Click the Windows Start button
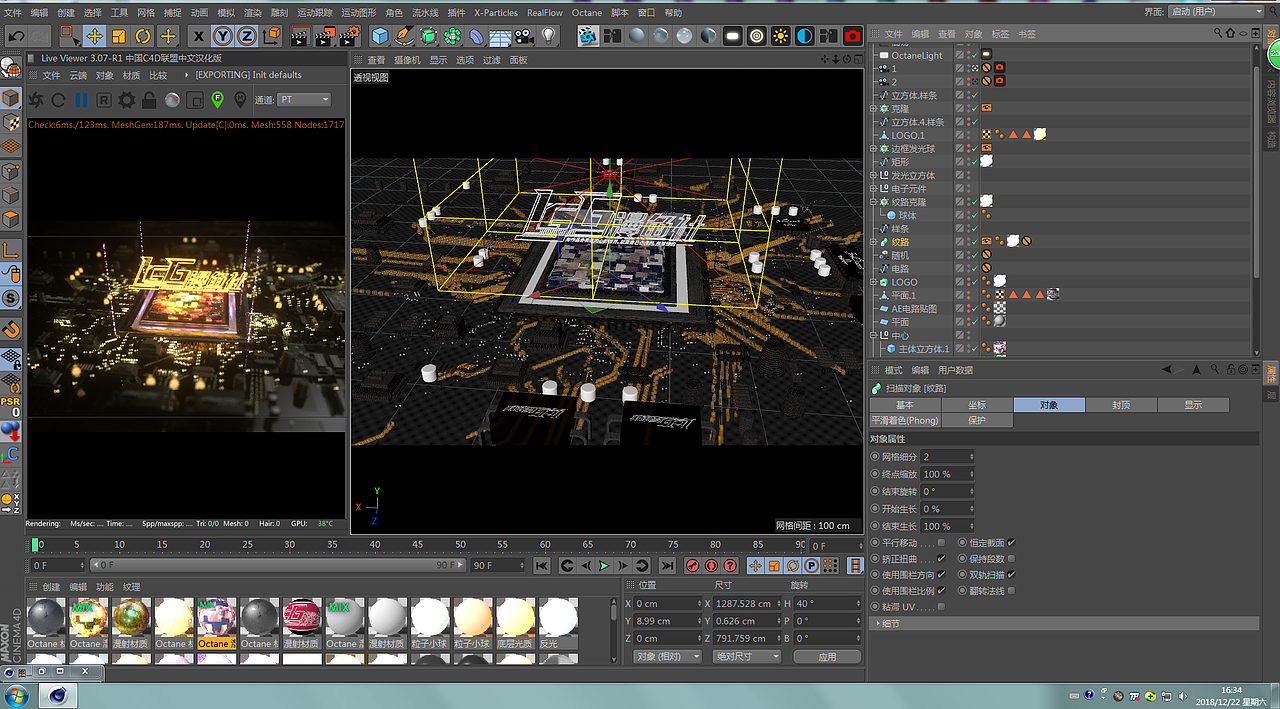Screen dimensions: 1280x709 click(18, 696)
